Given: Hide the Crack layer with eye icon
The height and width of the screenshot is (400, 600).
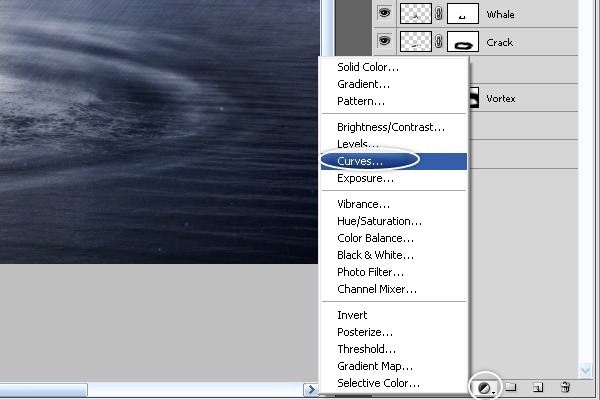Looking at the screenshot, I should pyautogui.click(x=384, y=41).
